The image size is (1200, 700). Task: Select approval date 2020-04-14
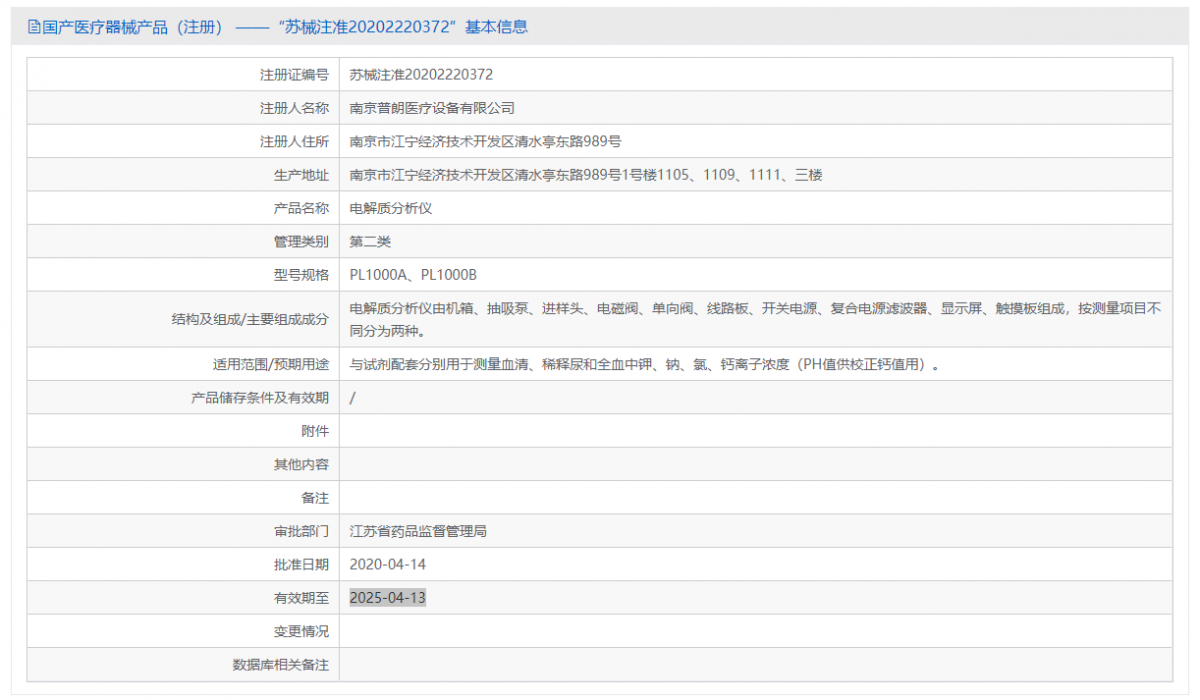click(388, 565)
